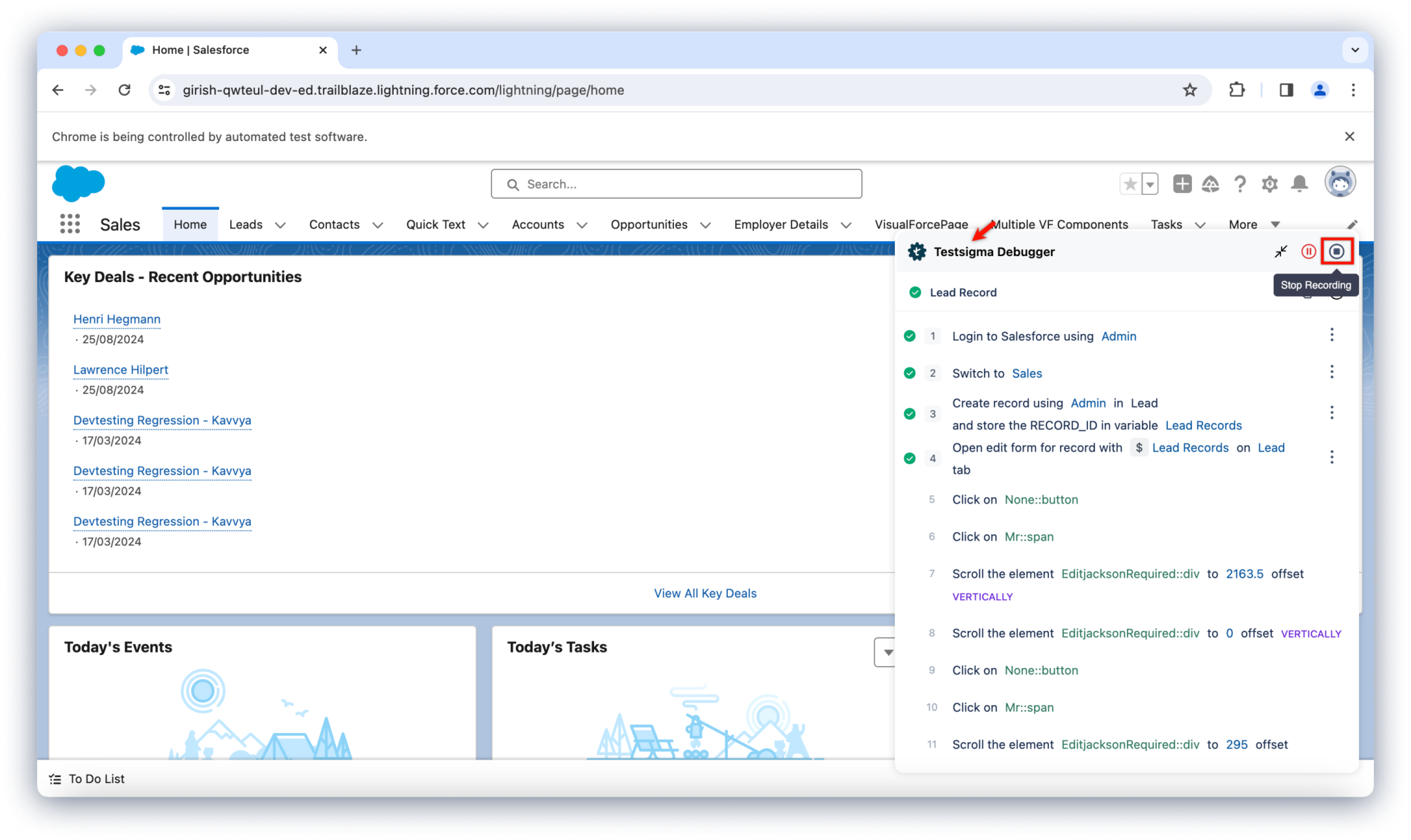Expand the Leads tab dropdown
This screenshot has width=1411, height=840.
[x=280, y=225]
